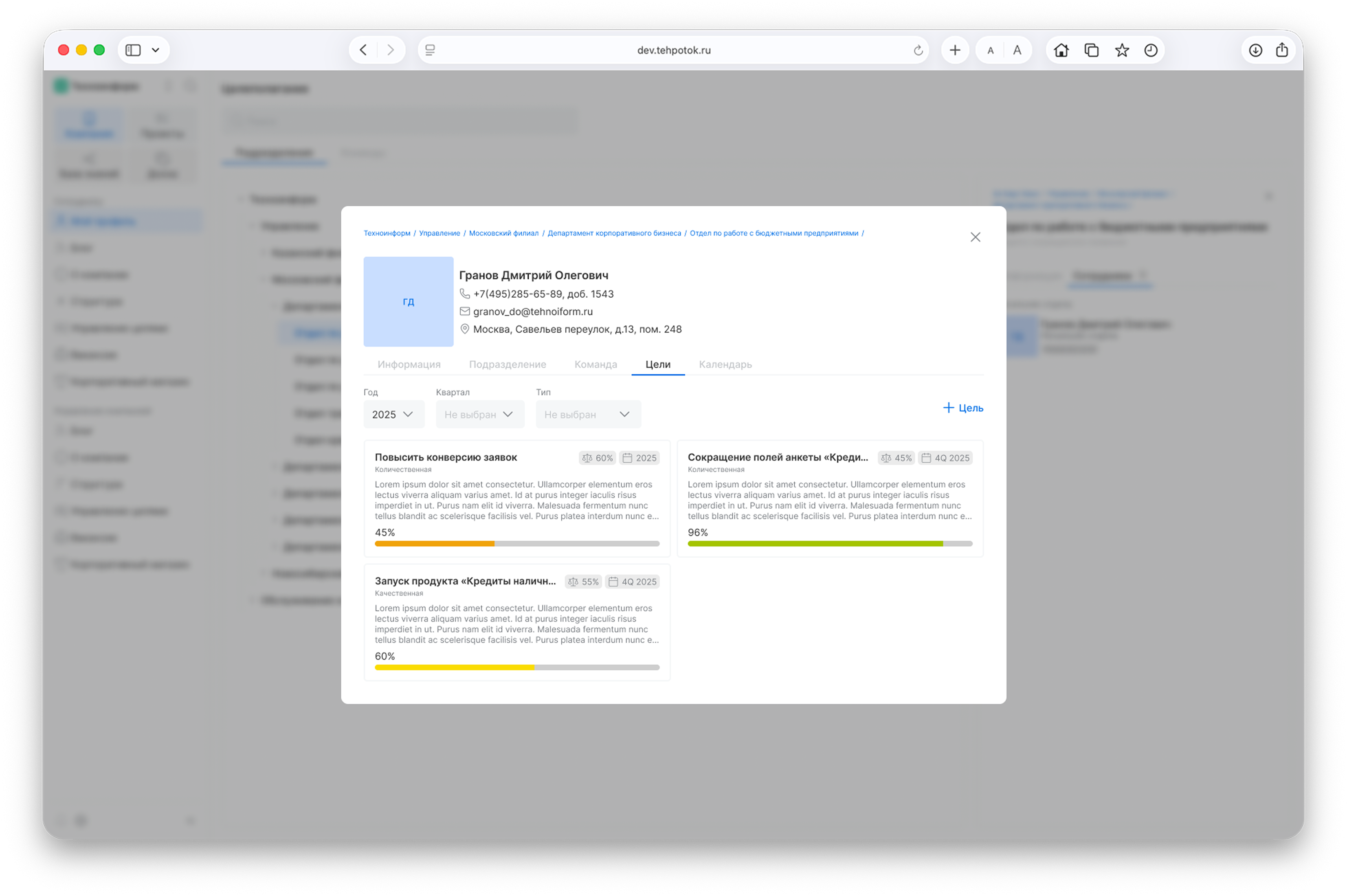Open browser home page icon
1347x896 pixels.
(x=1061, y=50)
